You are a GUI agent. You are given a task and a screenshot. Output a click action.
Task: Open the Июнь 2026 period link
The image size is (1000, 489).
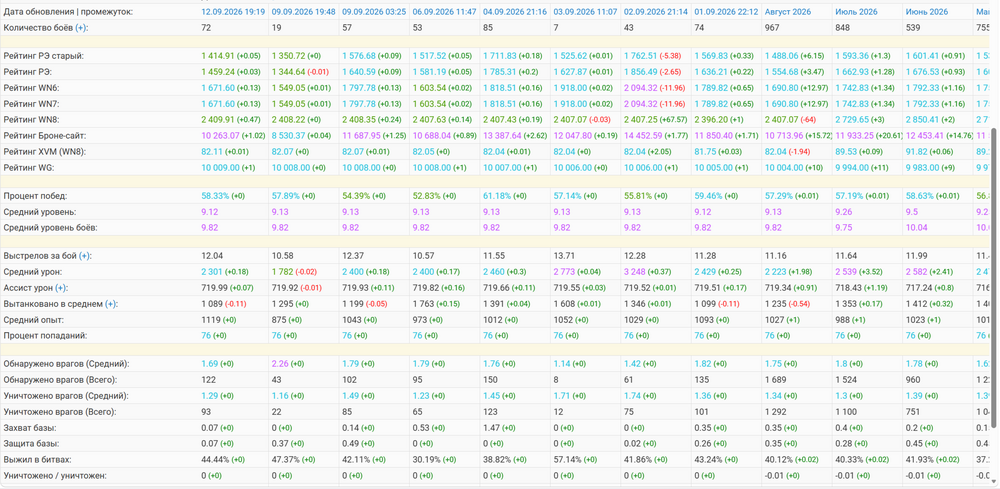pos(927,11)
